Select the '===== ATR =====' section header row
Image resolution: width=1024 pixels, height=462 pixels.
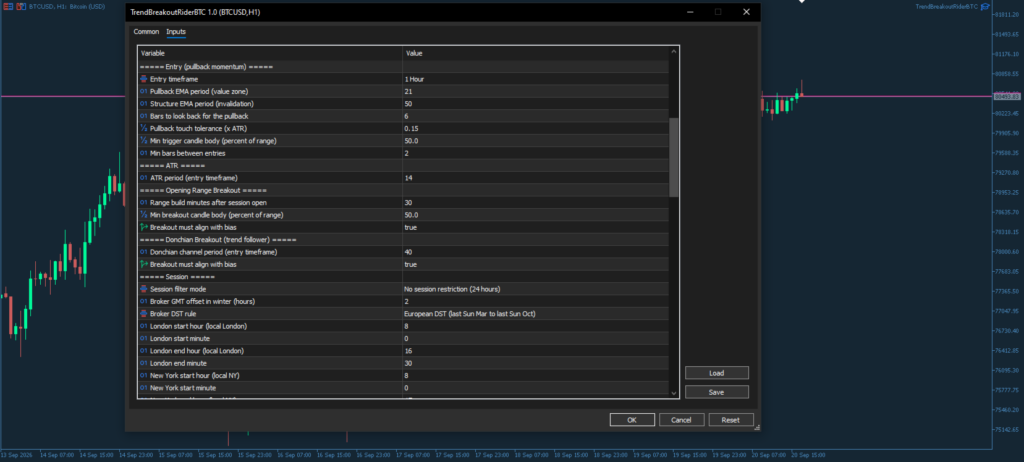tap(404, 165)
